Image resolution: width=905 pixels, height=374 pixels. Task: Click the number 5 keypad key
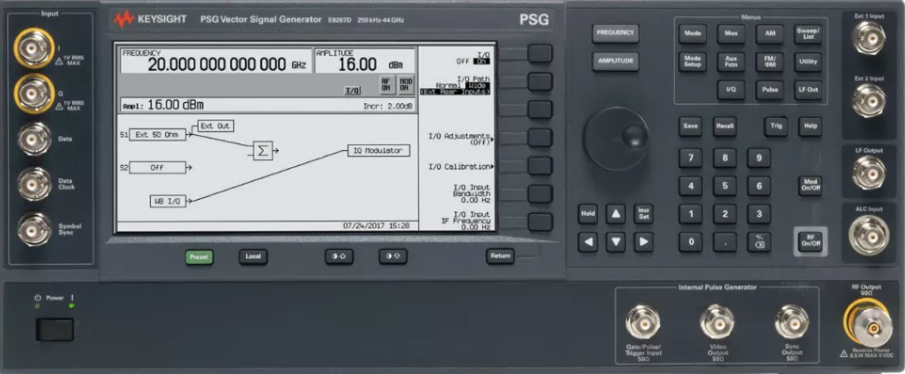(724, 186)
